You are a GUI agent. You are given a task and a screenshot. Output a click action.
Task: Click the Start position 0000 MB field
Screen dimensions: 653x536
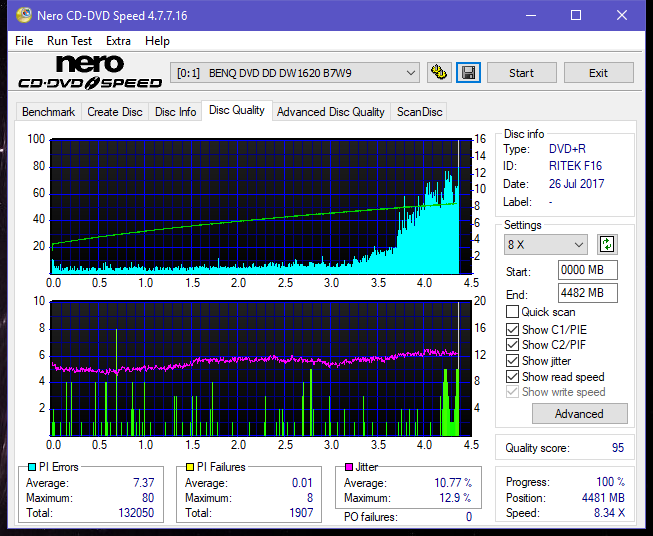[588, 270]
